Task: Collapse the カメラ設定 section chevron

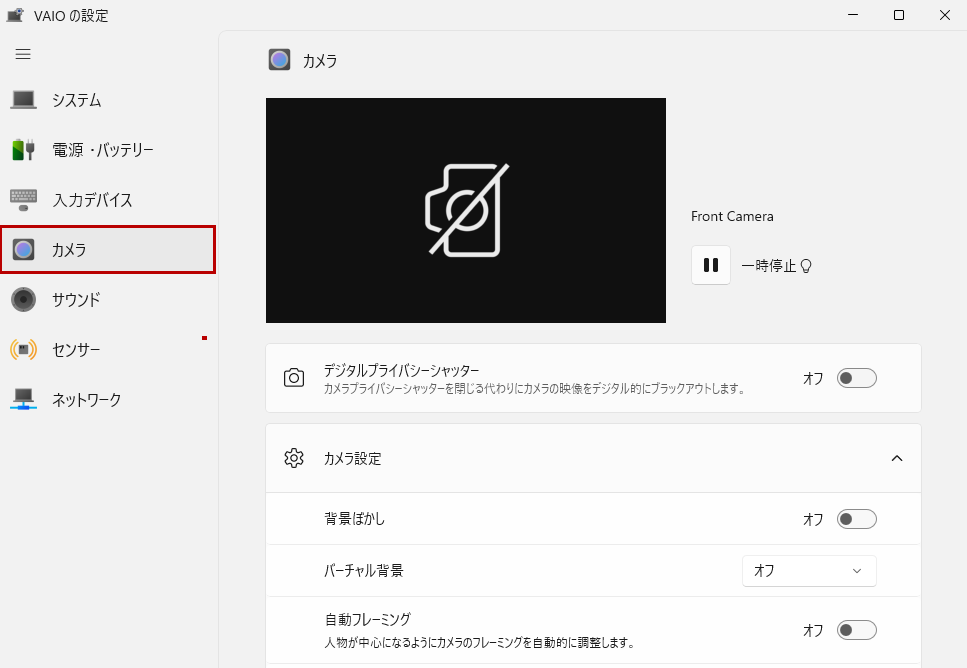Action: 896,458
